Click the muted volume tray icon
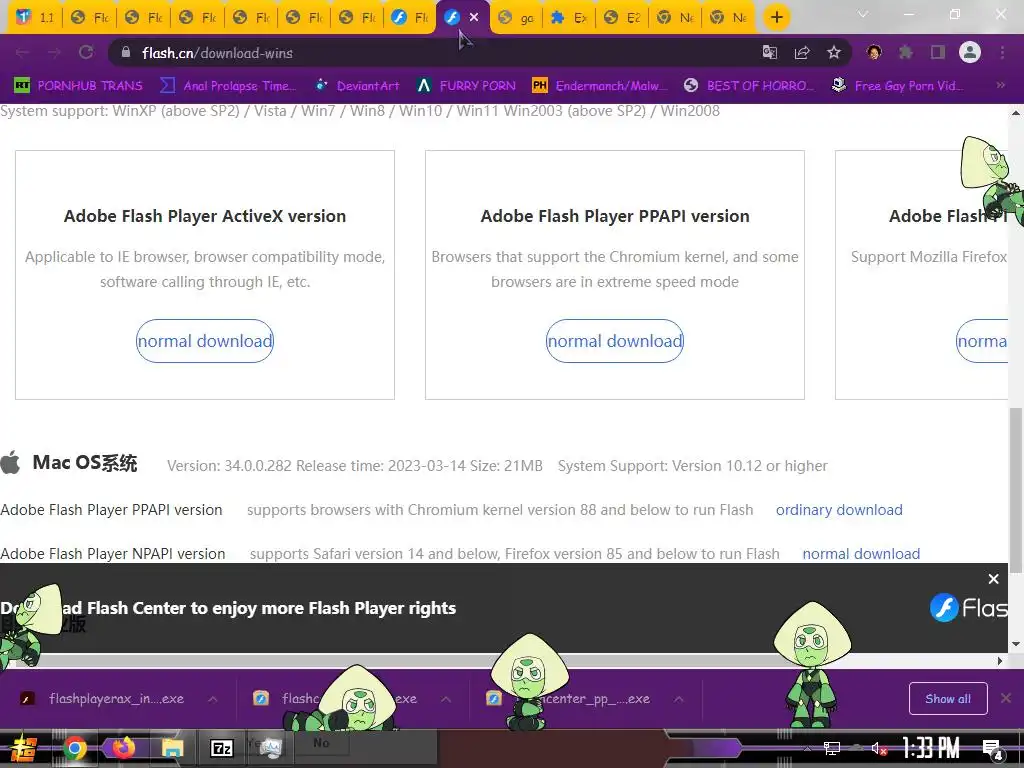The width and height of the screenshot is (1024, 768). 879,748
